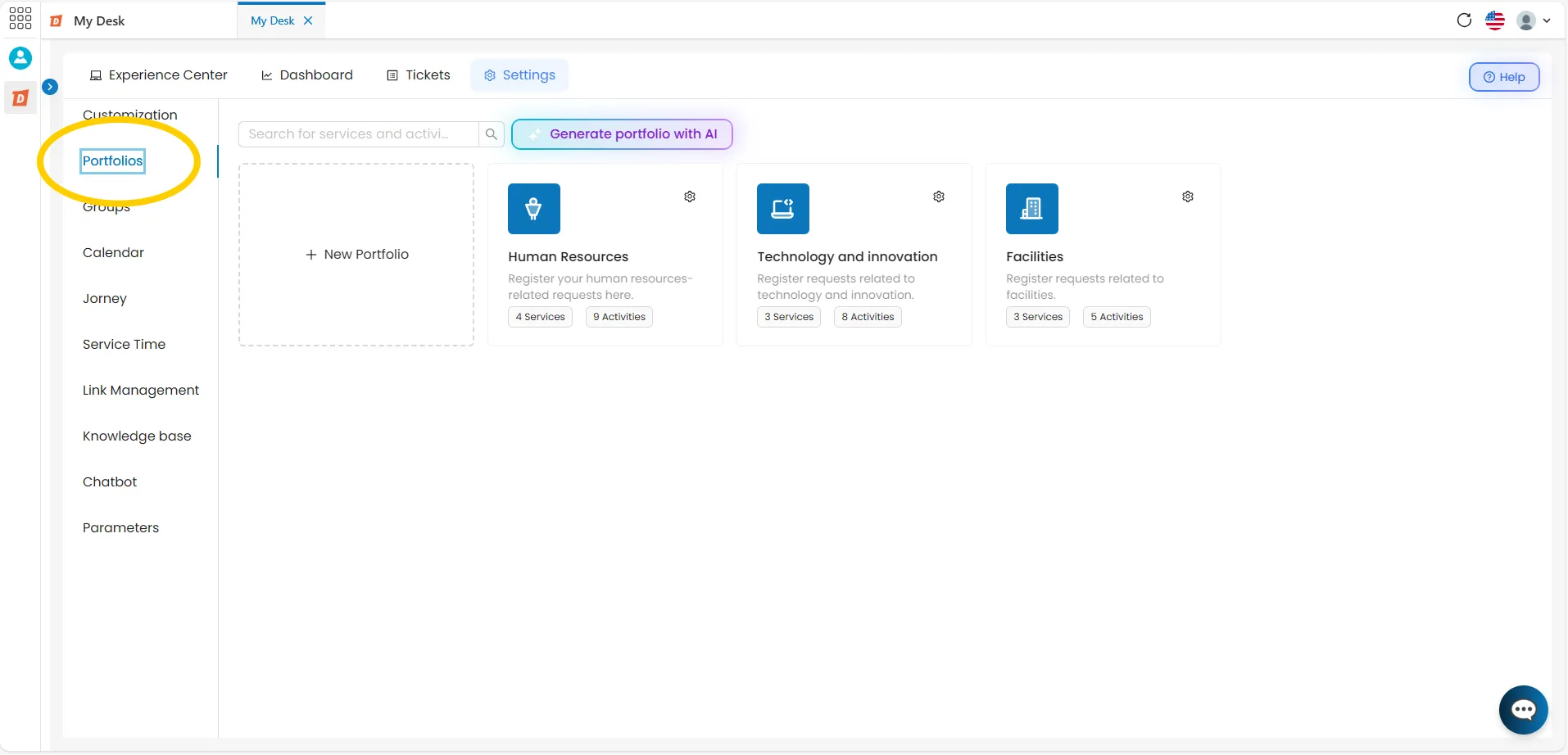Open the apps grid launcher icon
Viewport: 1568px width, 755px height.
pos(20,18)
